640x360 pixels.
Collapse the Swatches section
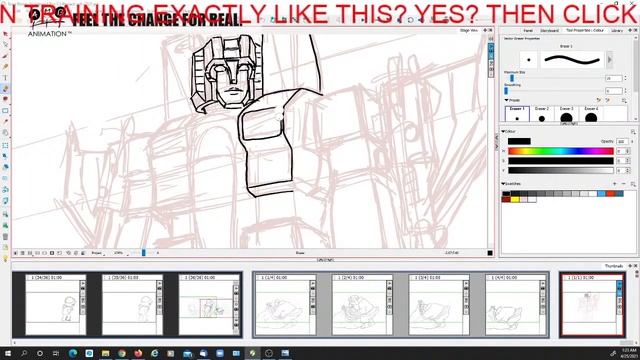503,184
